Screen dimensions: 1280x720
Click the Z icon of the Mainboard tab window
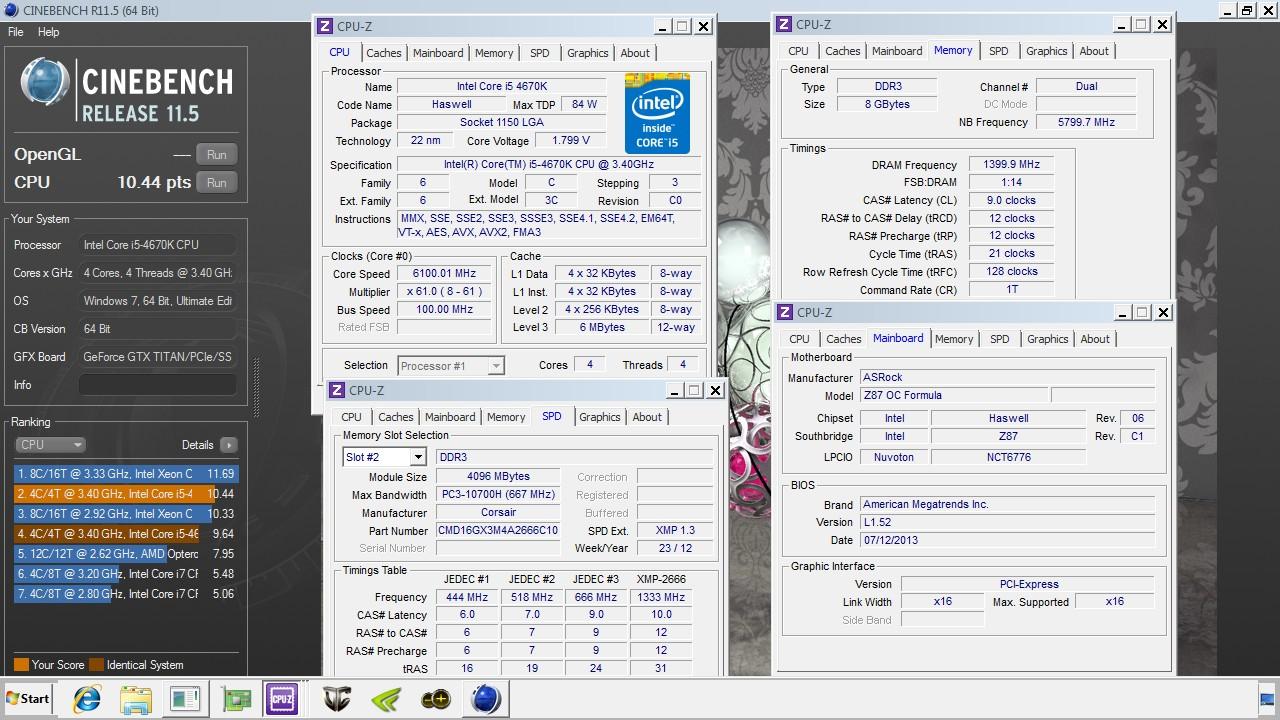(785, 312)
